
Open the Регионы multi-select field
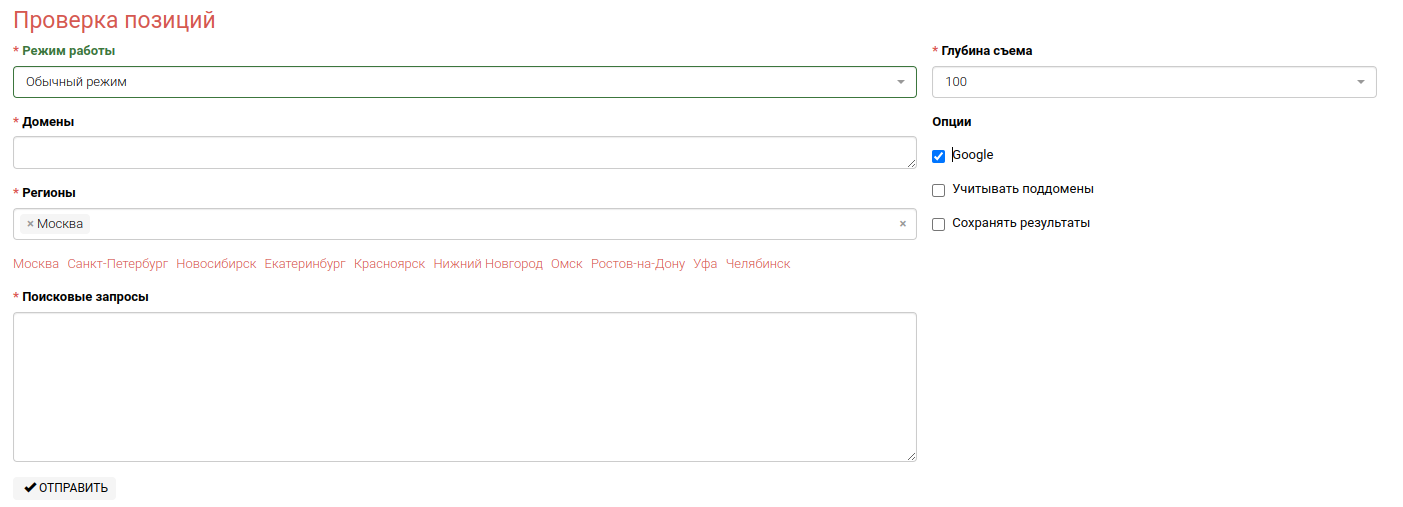pyautogui.click(x=490, y=224)
